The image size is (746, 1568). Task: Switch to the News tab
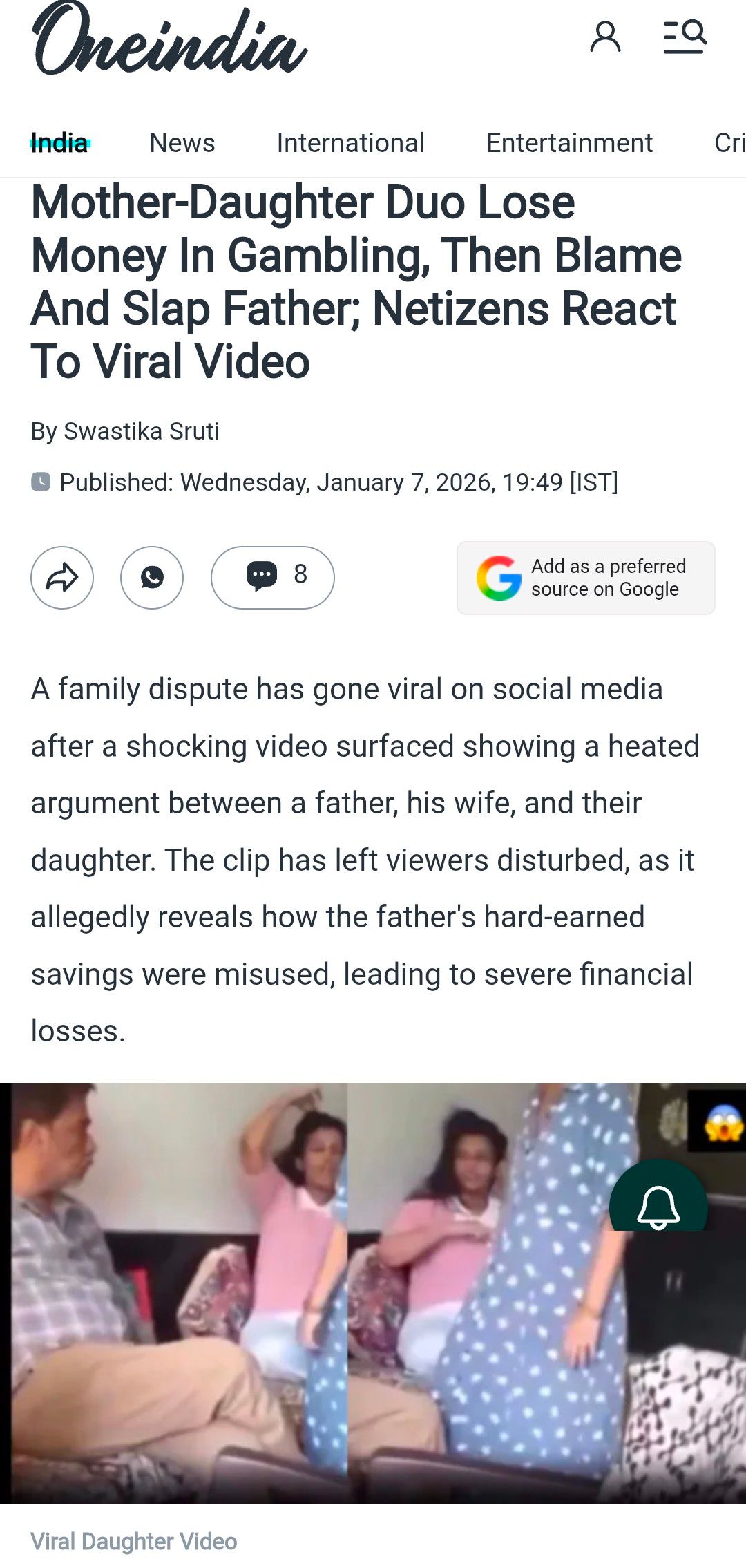182,143
